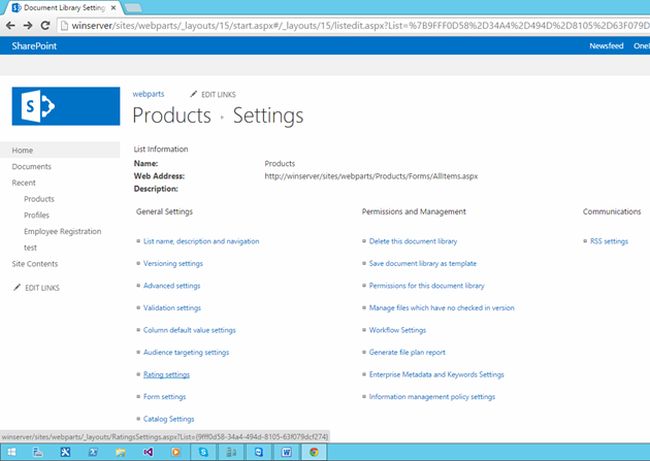
Task: Open Employee Registration under Recent
Action: (63, 231)
